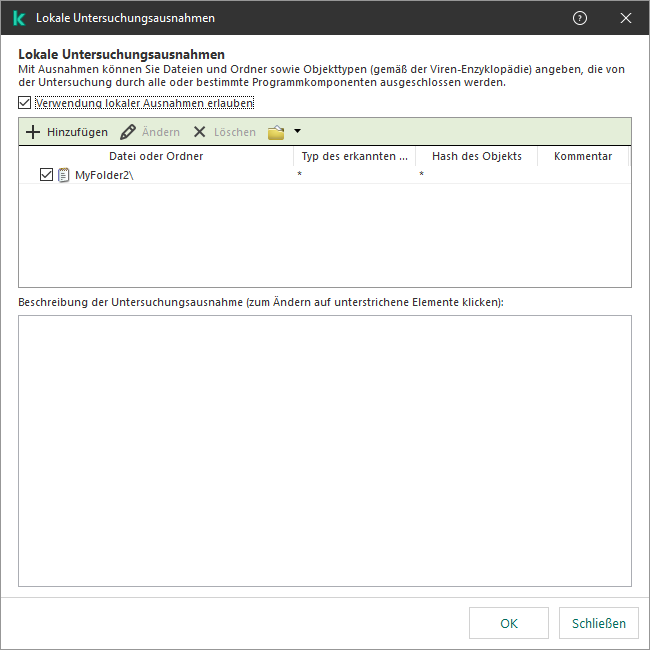Click the document icon beside MyFolder2
The height and width of the screenshot is (650, 650).
(x=64, y=175)
